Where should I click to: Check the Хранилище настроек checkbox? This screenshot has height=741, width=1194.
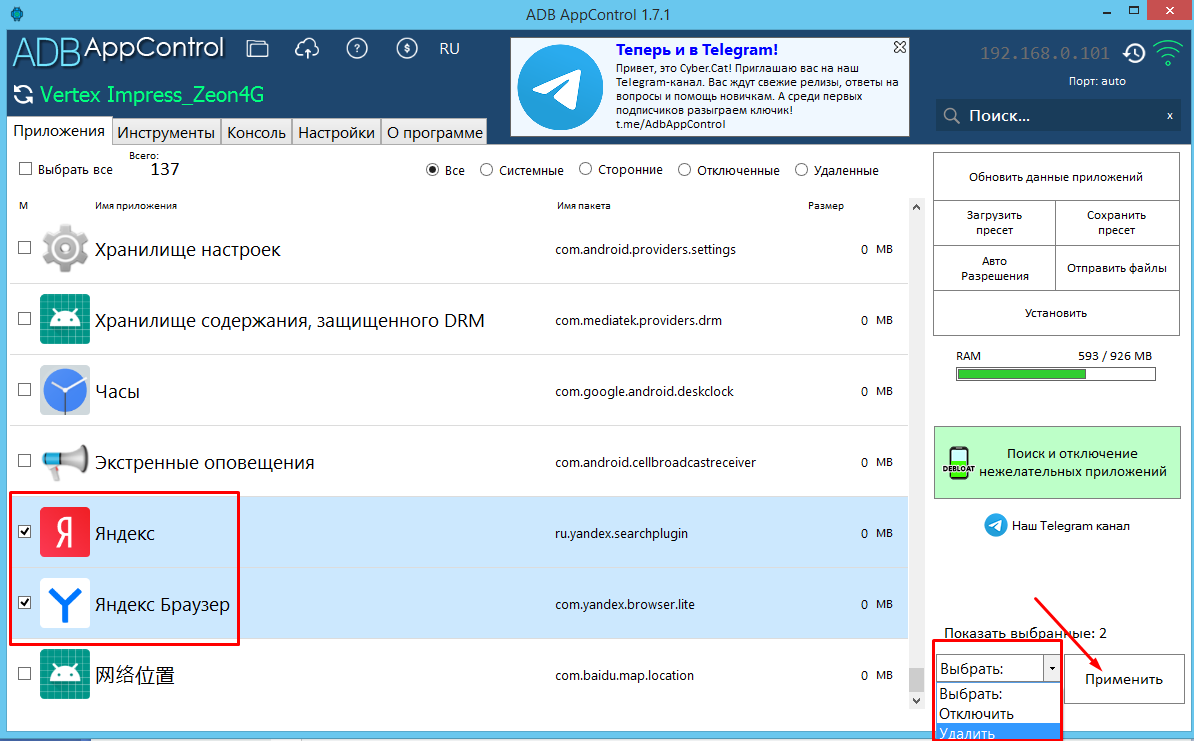coord(24,248)
